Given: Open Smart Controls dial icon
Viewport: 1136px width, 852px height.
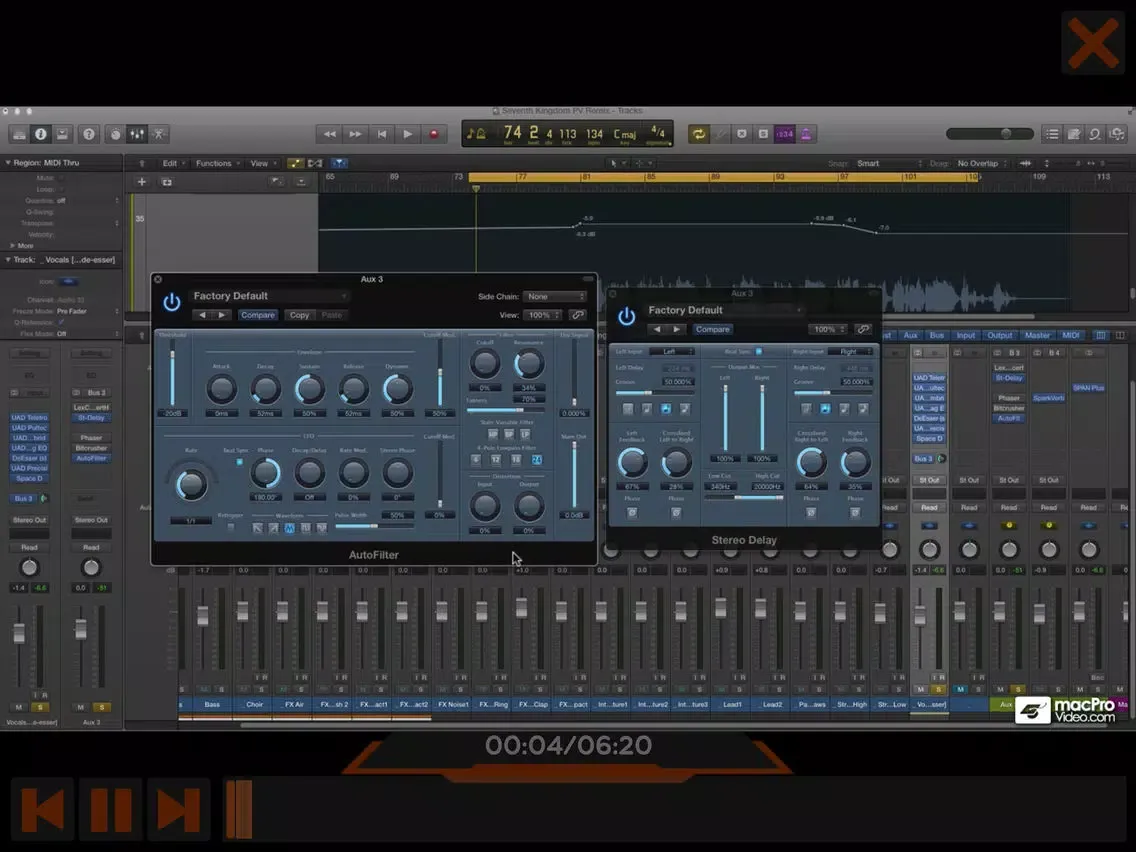Looking at the screenshot, I should coord(115,134).
